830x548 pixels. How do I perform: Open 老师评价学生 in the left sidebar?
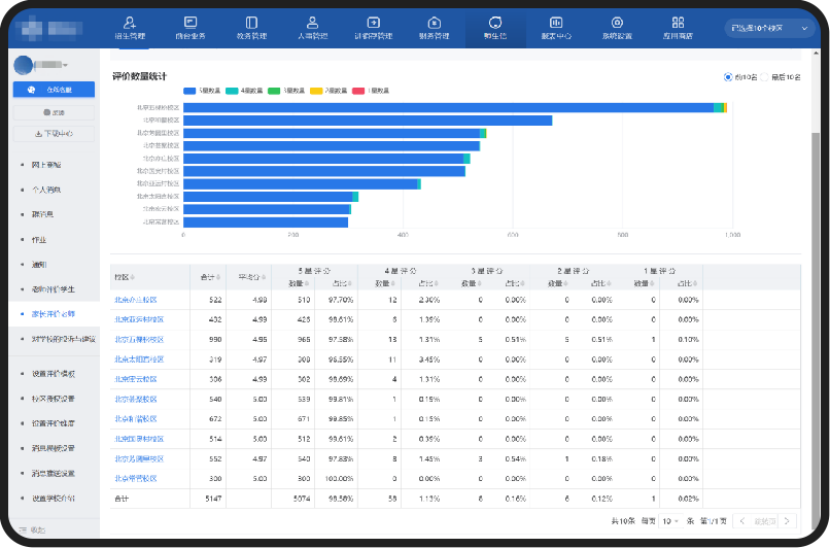click(53, 290)
